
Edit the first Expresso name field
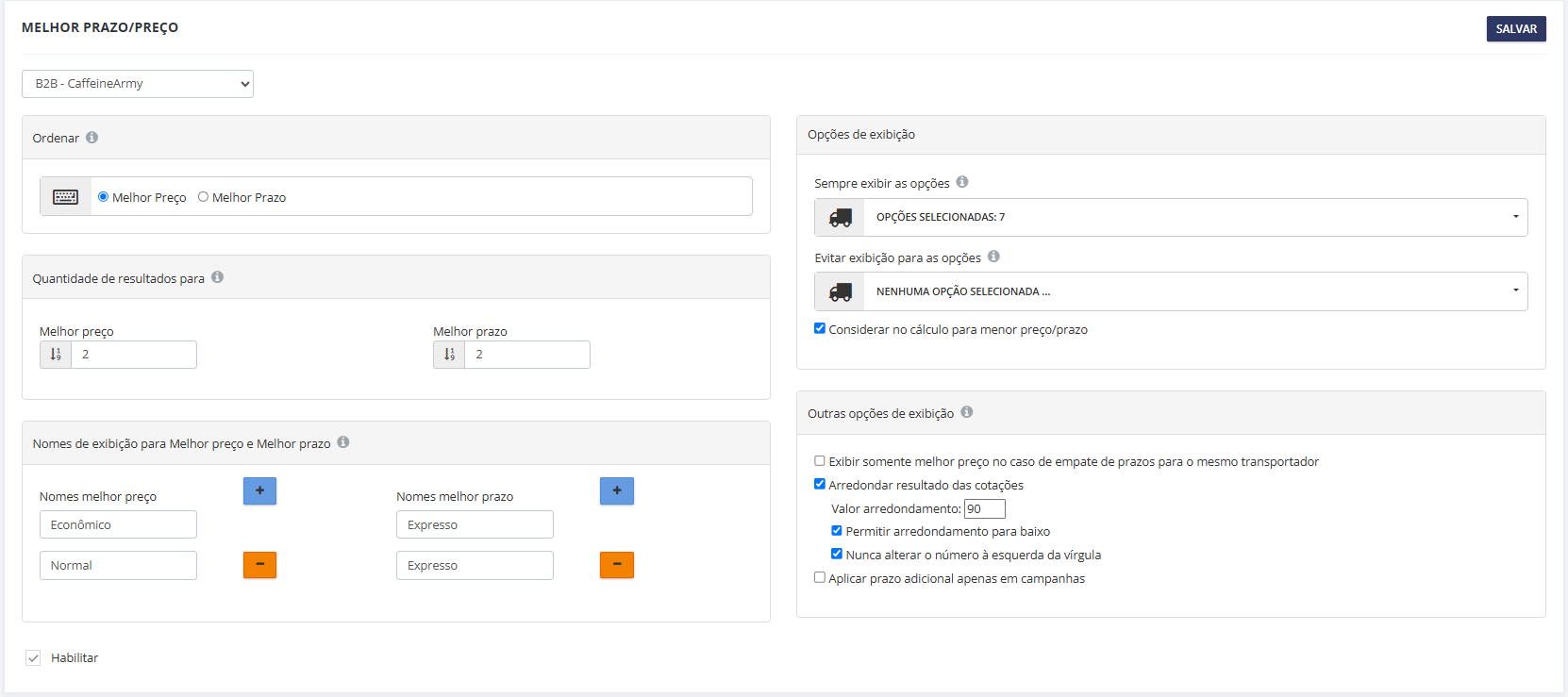point(475,524)
